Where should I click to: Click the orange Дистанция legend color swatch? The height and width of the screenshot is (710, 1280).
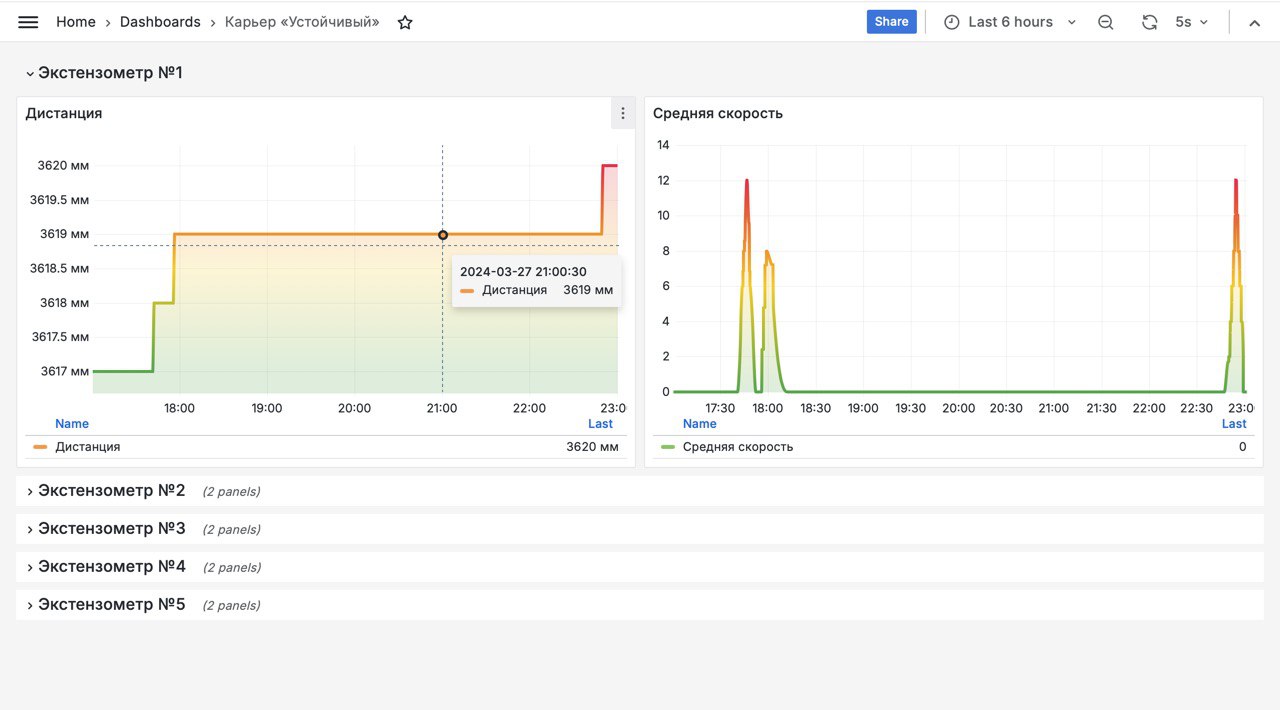[40, 447]
